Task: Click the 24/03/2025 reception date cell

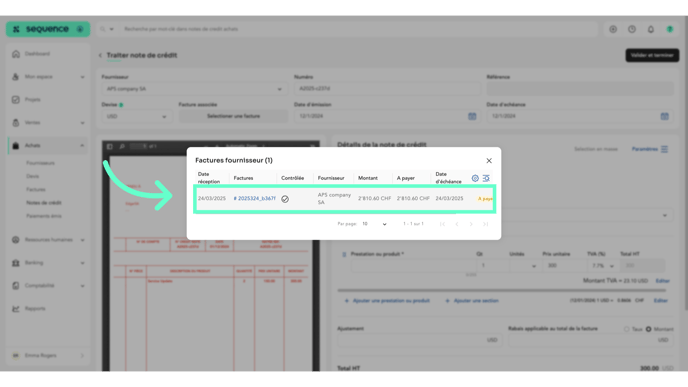Action: (211, 198)
